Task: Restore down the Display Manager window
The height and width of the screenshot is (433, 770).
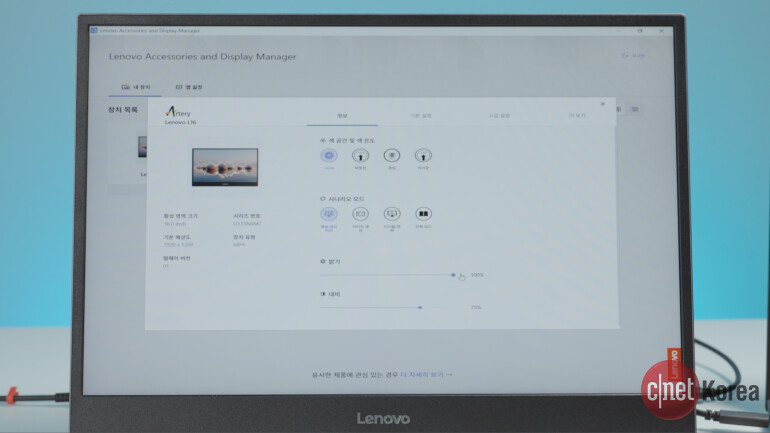Action: (x=640, y=30)
